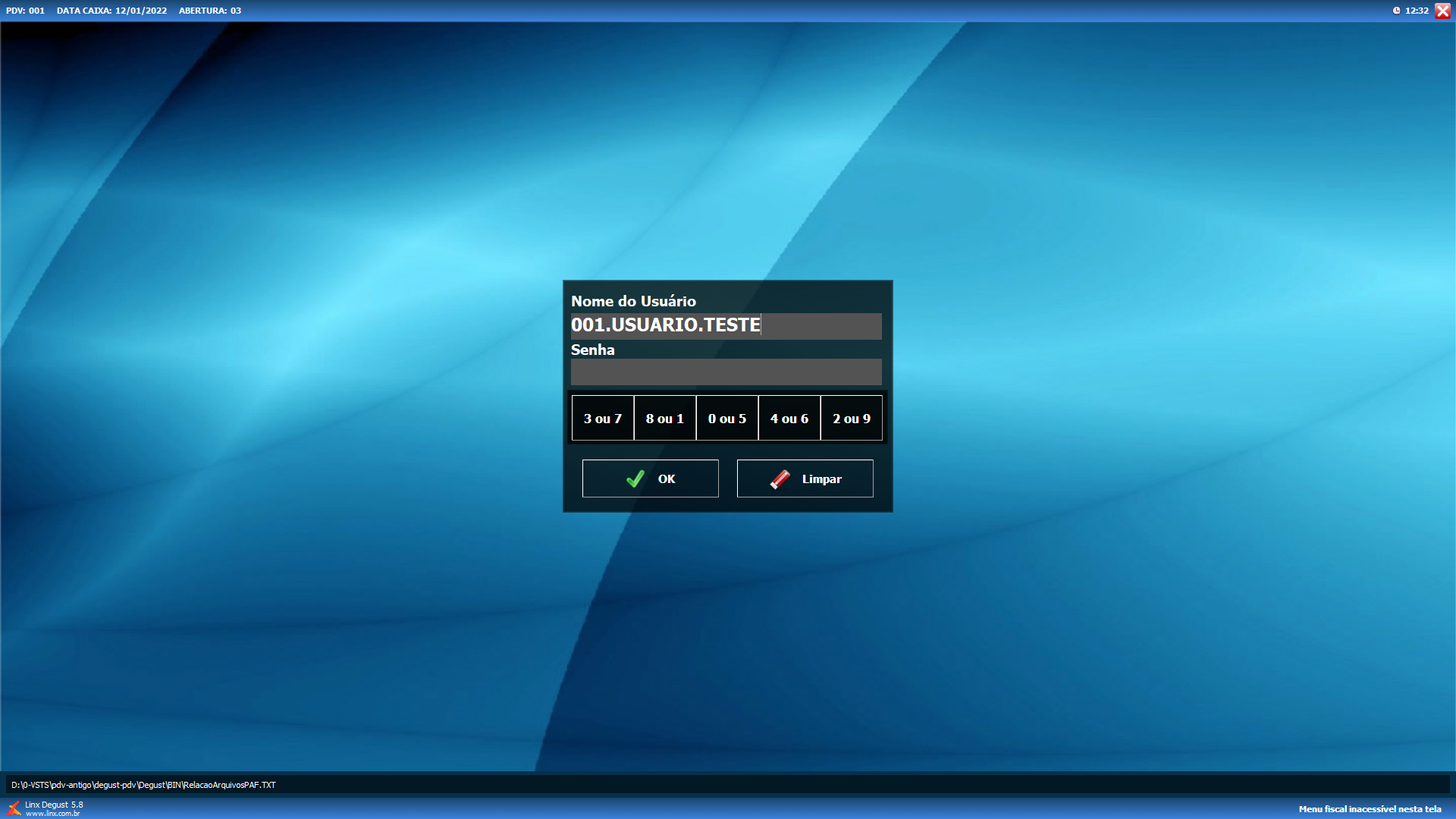This screenshot has height=819, width=1456.
Task: Click the red eraser Limpar icon
Action: [x=780, y=479]
